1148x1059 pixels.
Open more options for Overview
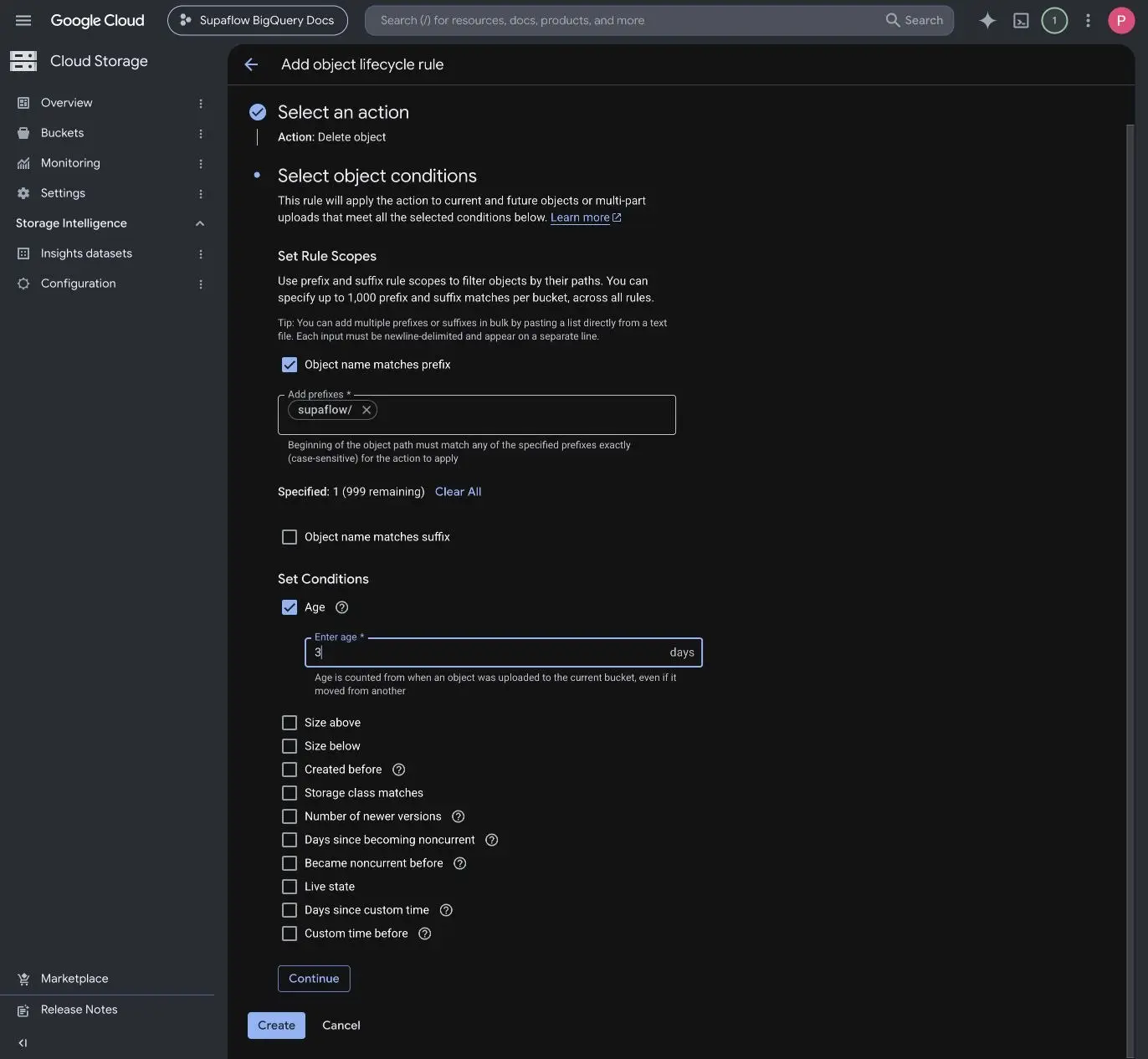pos(201,103)
